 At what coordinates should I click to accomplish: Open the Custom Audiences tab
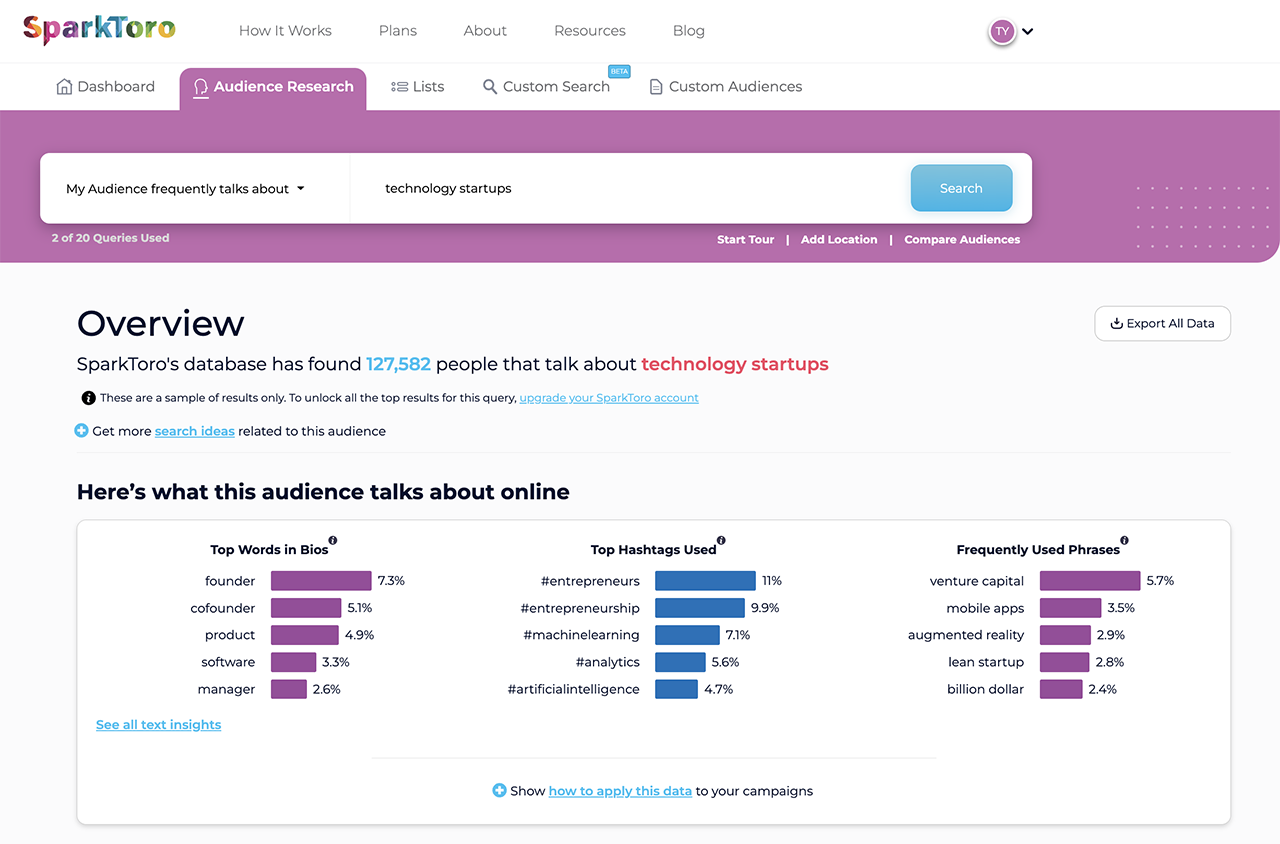726,87
